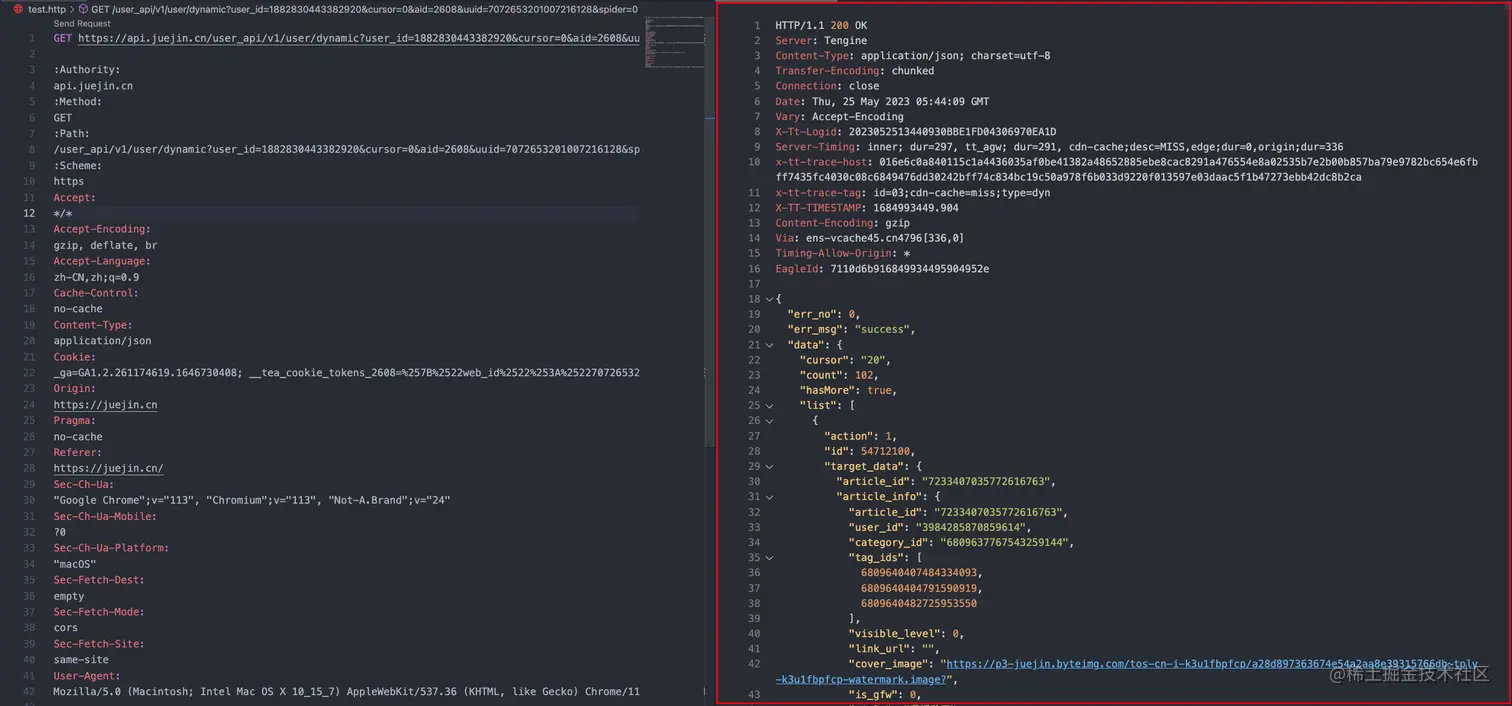Click Send Request above line 1
Viewport: 1512px width, 706px height.
pyautogui.click(x=82, y=23)
